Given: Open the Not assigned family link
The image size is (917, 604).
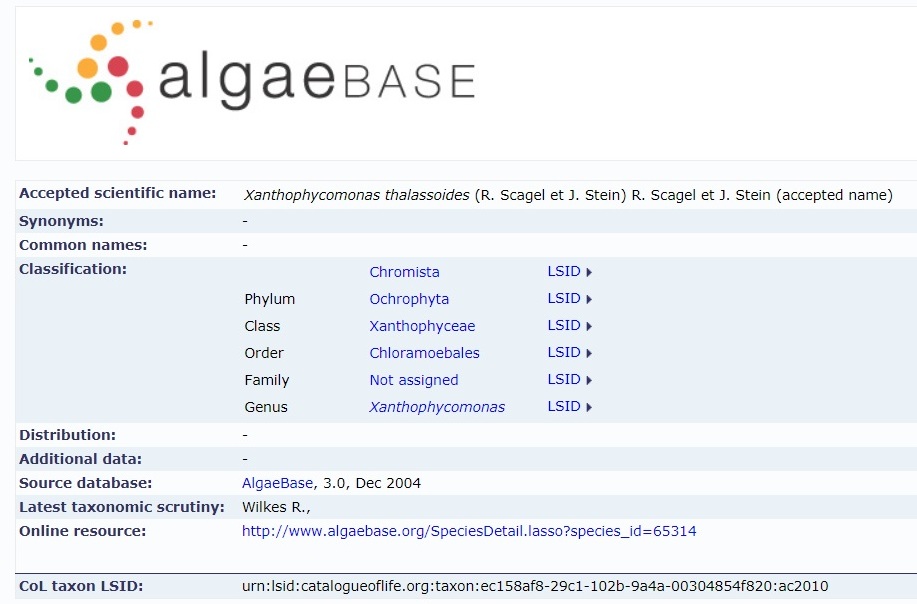Looking at the screenshot, I should [x=413, y=379].
